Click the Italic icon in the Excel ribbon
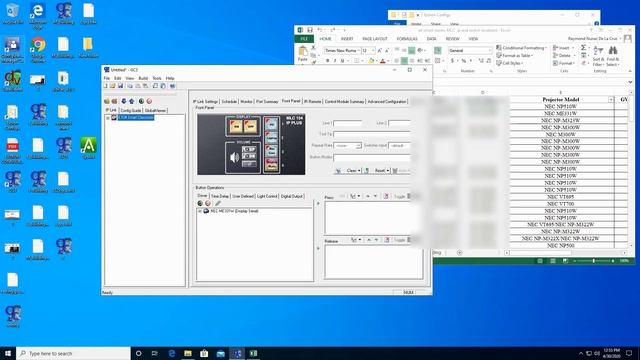Viewport: 640px width, 360px height. pyautogui.click(x=335, y=61)
